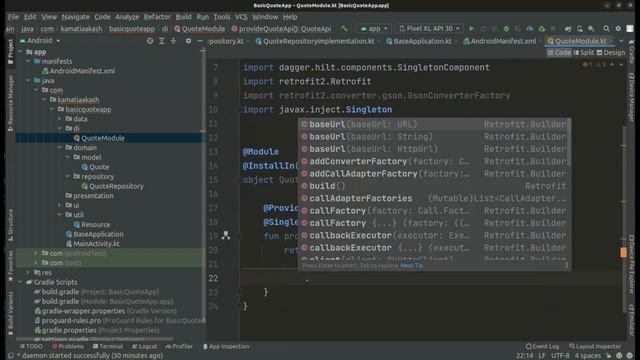
Task: Switch to AndroidManifest.xml tab
Action: click(499, 41)
